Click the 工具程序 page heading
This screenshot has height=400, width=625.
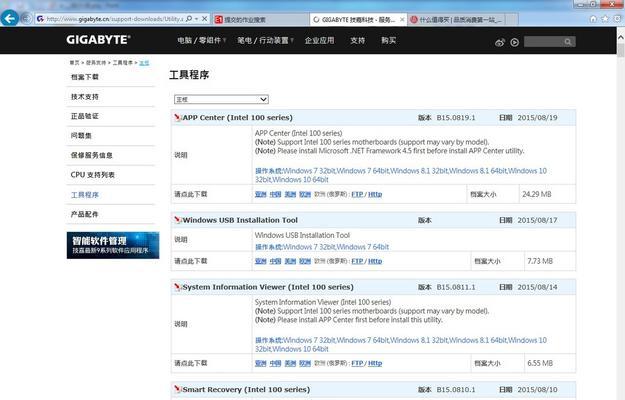[189, 75]
